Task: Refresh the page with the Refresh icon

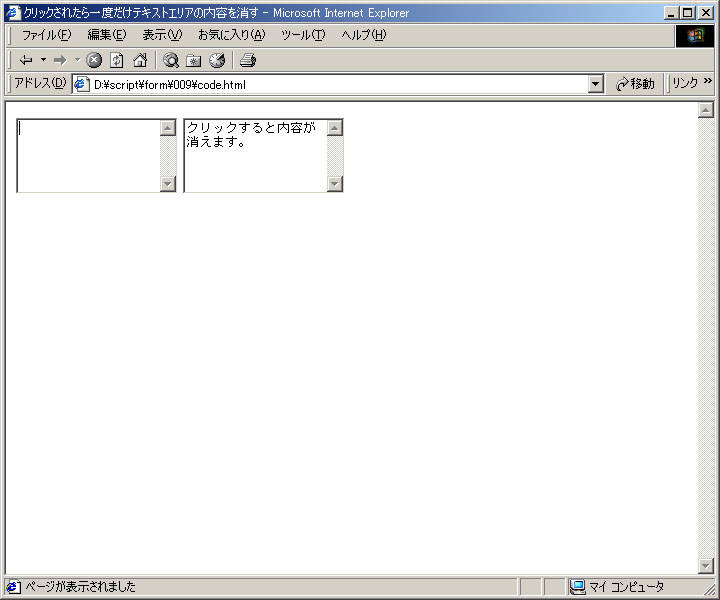Action: point(117,60)
